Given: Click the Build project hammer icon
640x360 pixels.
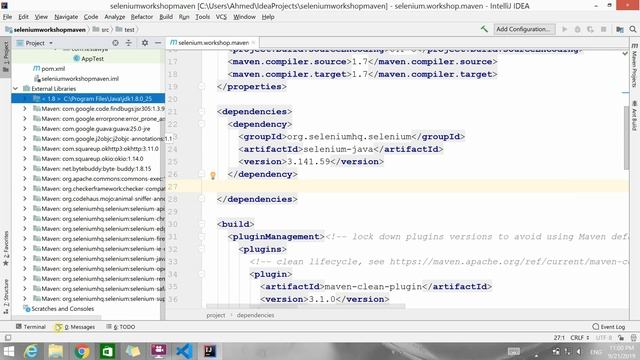Looking at the screenshot, I should 484,29.
